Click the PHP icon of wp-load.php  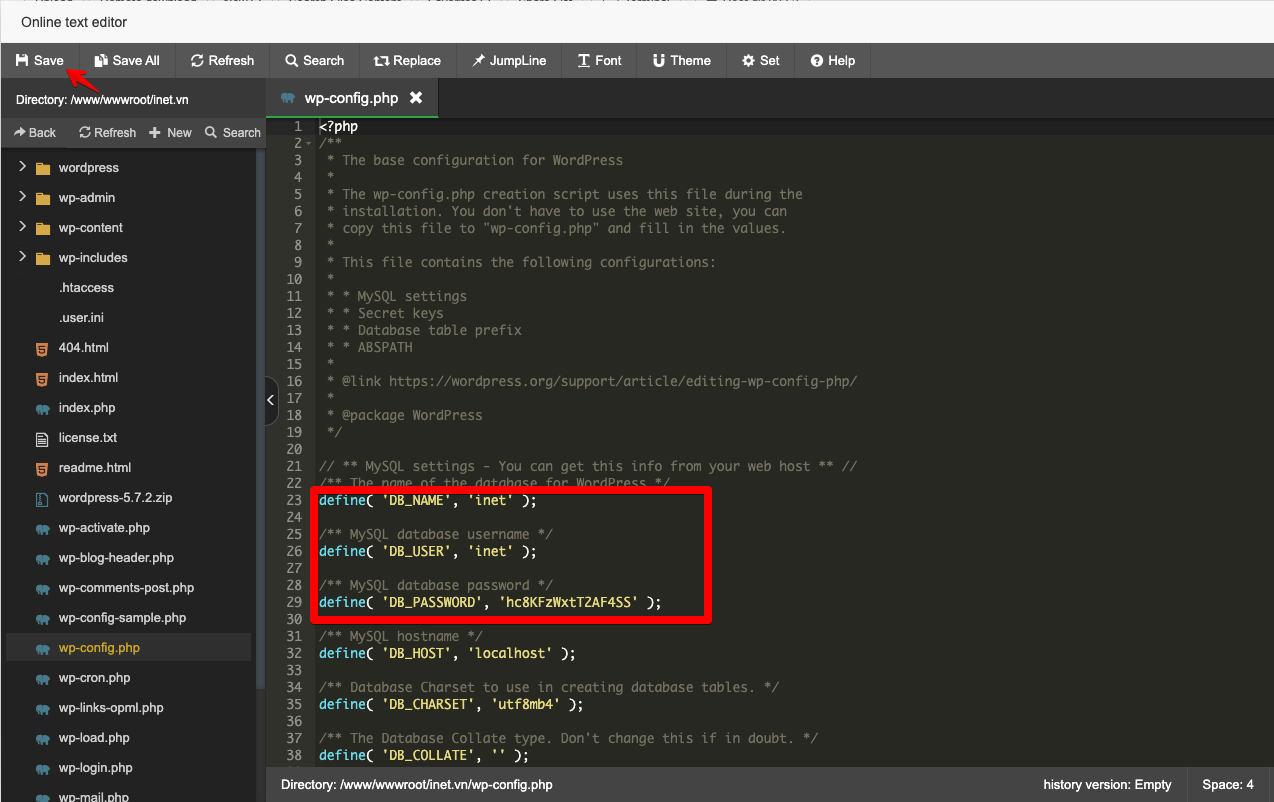[x=42, y=738]
